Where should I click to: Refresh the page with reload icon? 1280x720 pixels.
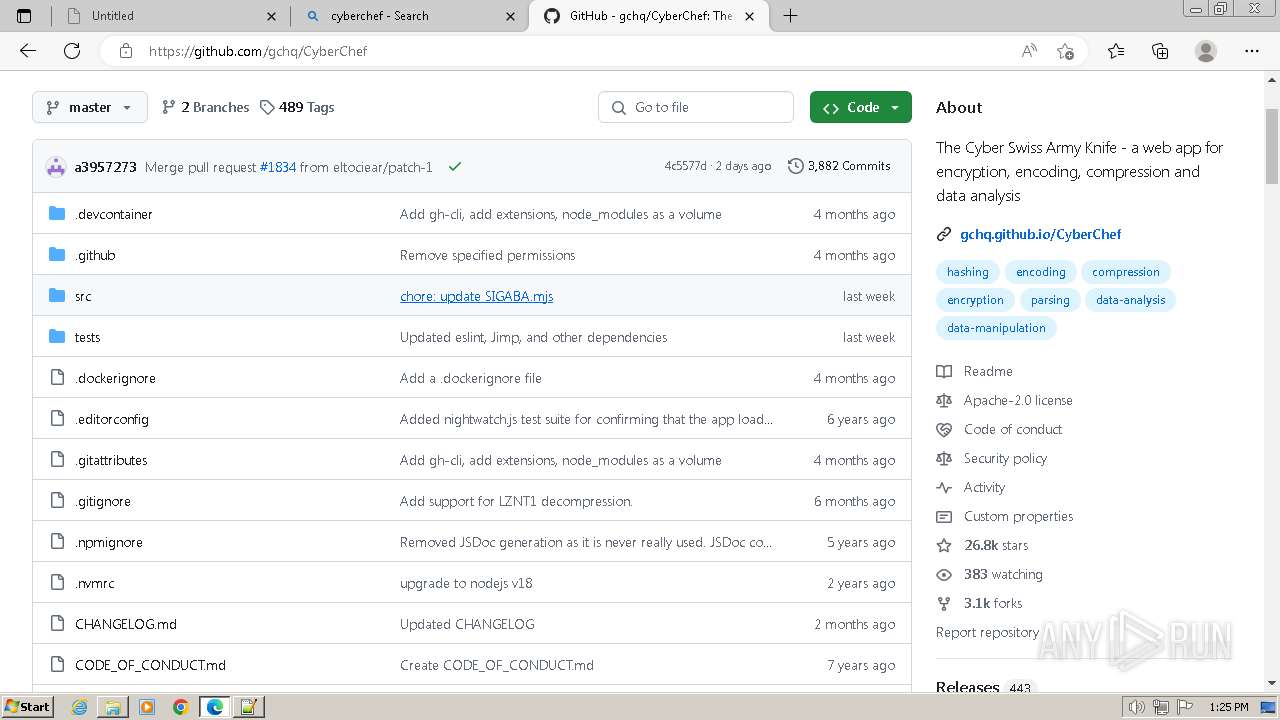[x=72, y=51]
